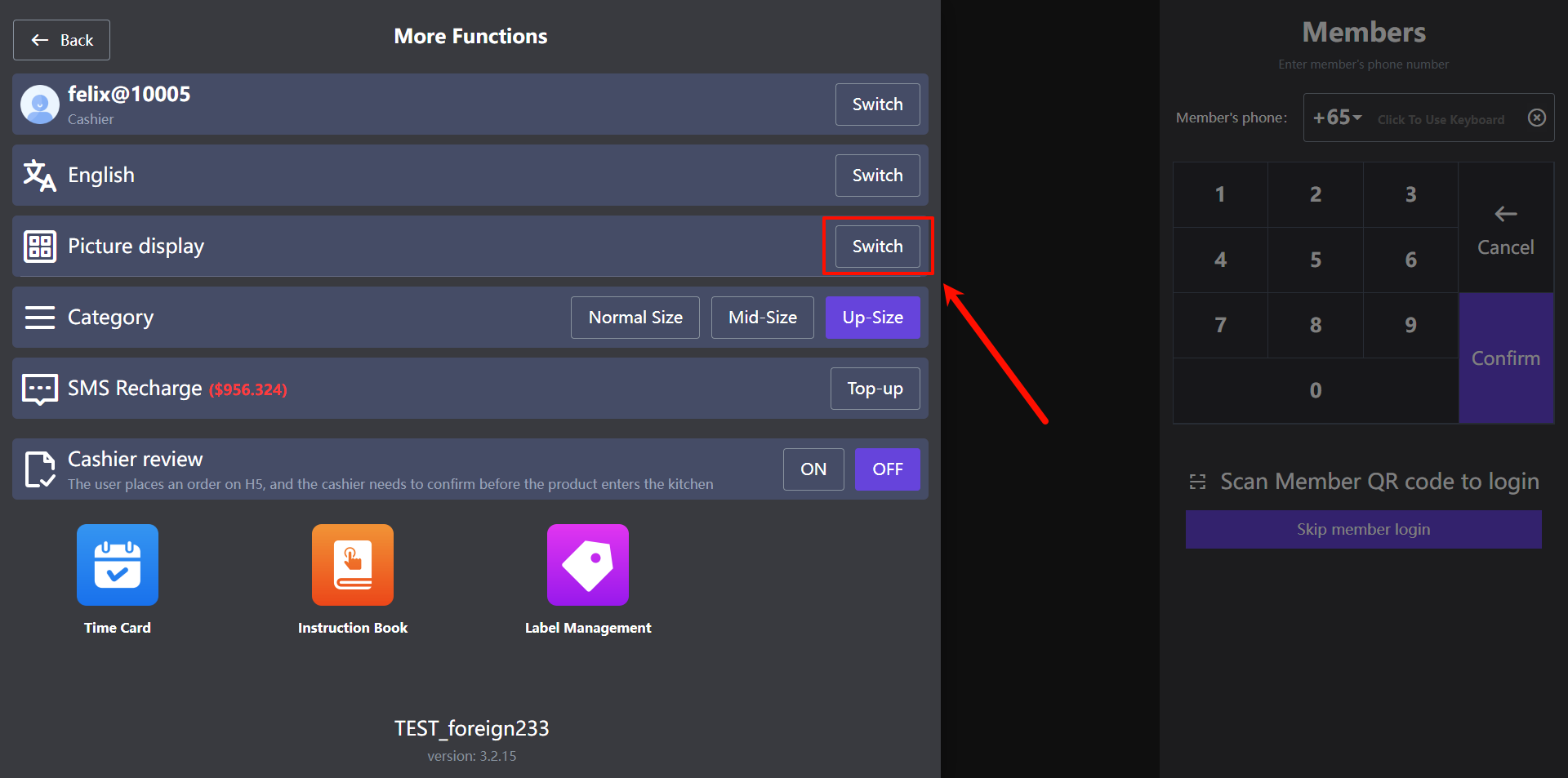
Task: Open the Instruction Book icon
Action: 353,565
